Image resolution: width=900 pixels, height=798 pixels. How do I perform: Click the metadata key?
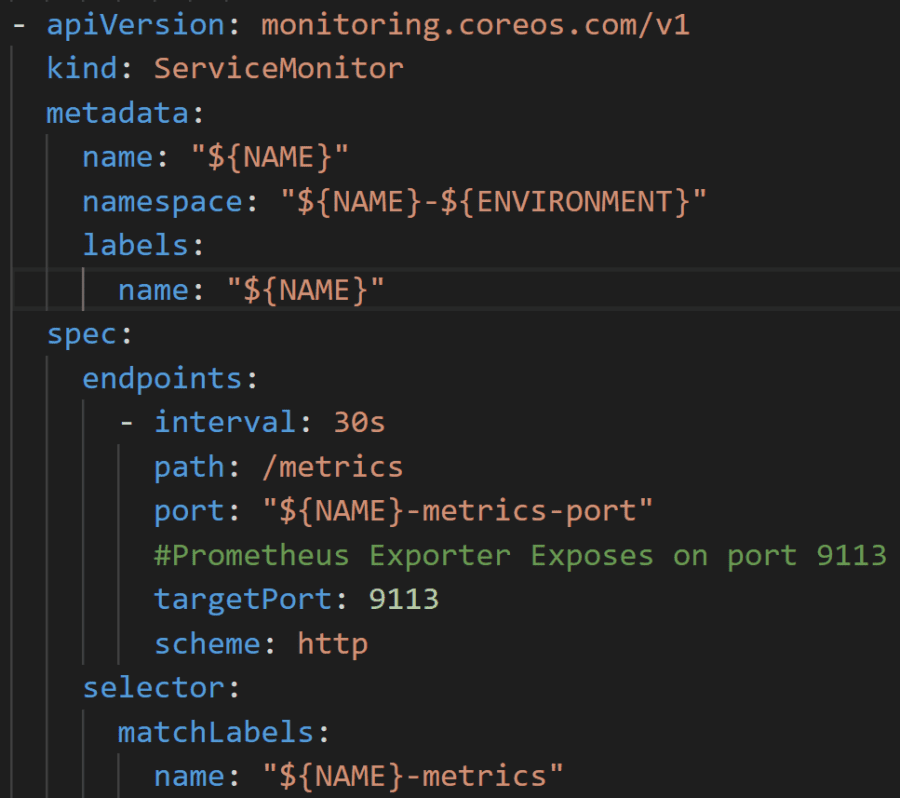(118, 113)
